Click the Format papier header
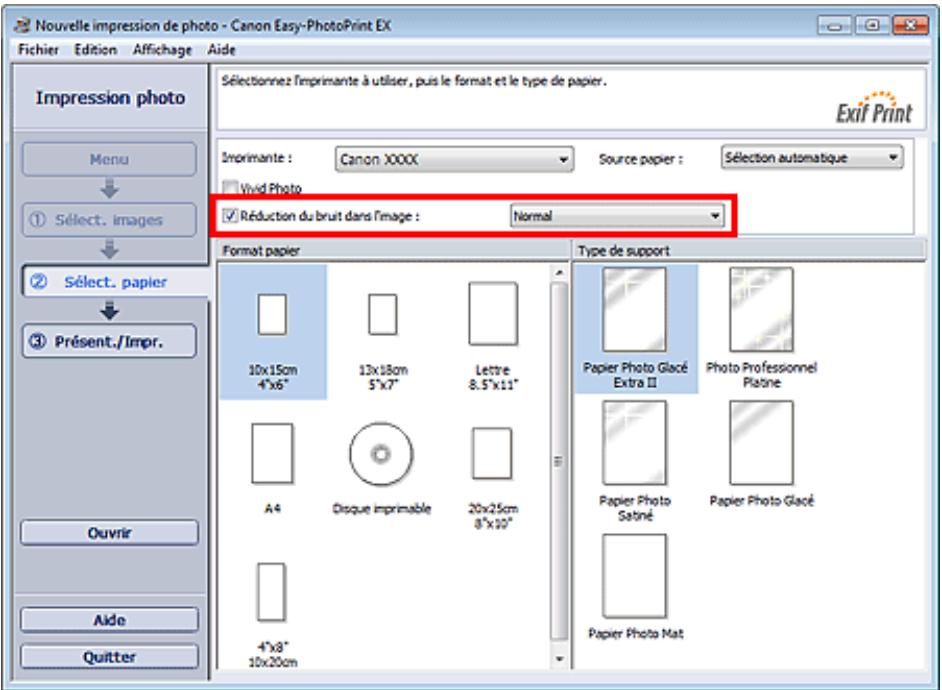This screenshot has height=690, width=942. (x=394, y=250)
